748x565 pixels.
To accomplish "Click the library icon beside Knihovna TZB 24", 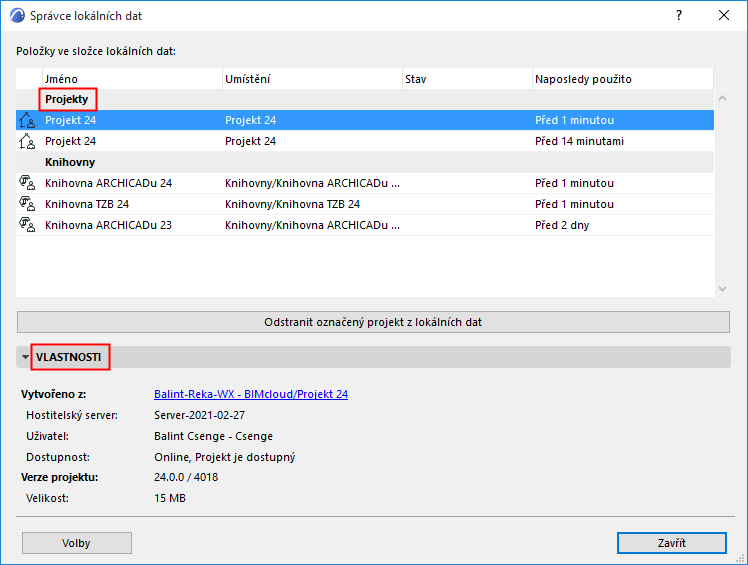I will [x=27, y=204].
